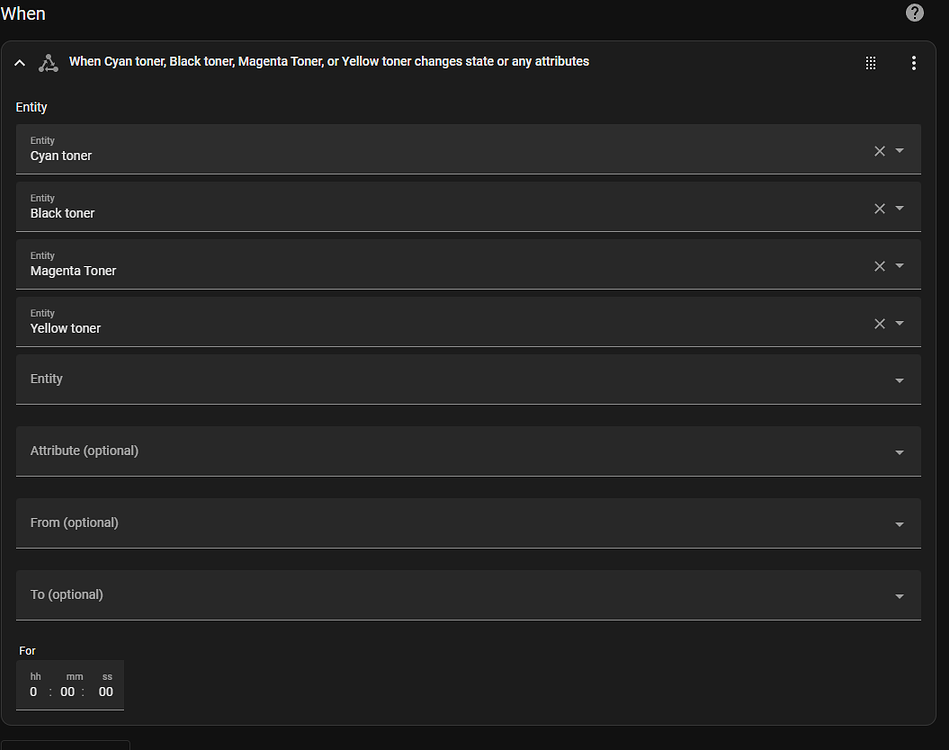Expand the Magenta Toner dropdown arrow
This screenshot has height=750, width=949.
pyautogui.click(x=899, y=265)
